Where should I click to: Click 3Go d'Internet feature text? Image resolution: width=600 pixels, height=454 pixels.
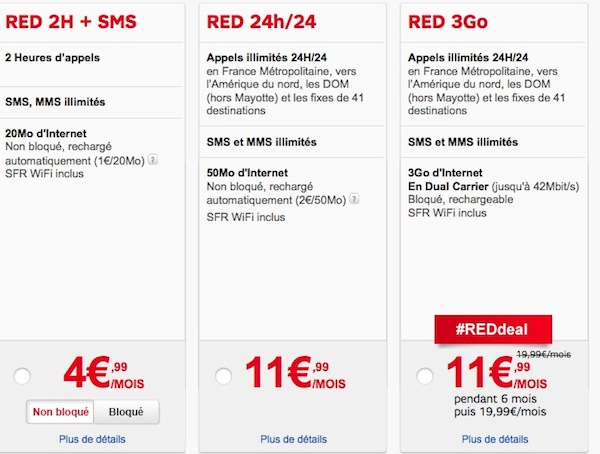pyautogui.click(x=445, y=173)
